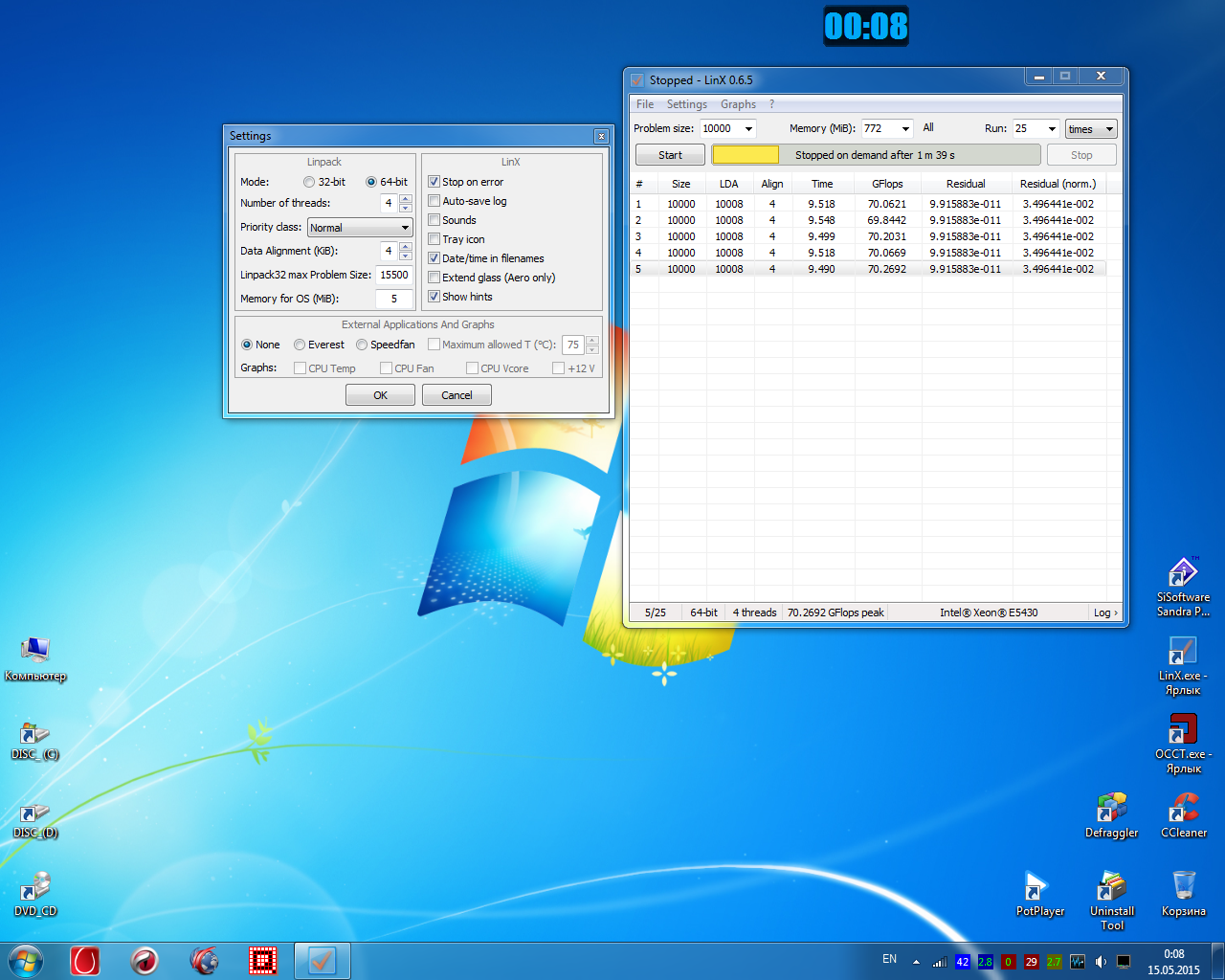Select the Uninstall Tool desktop icon
The width and height of the screenshot is (1225, 980).
pyautogui.click(x=1112, y=900)
